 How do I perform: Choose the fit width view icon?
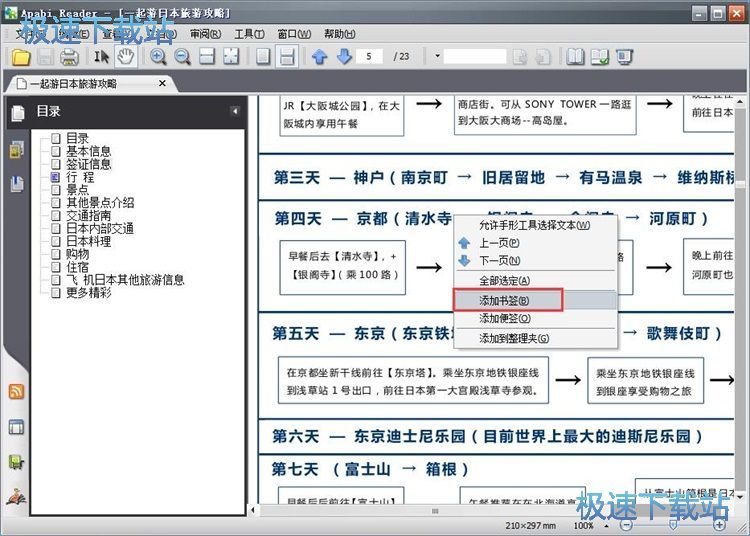(x=207, y=57)
